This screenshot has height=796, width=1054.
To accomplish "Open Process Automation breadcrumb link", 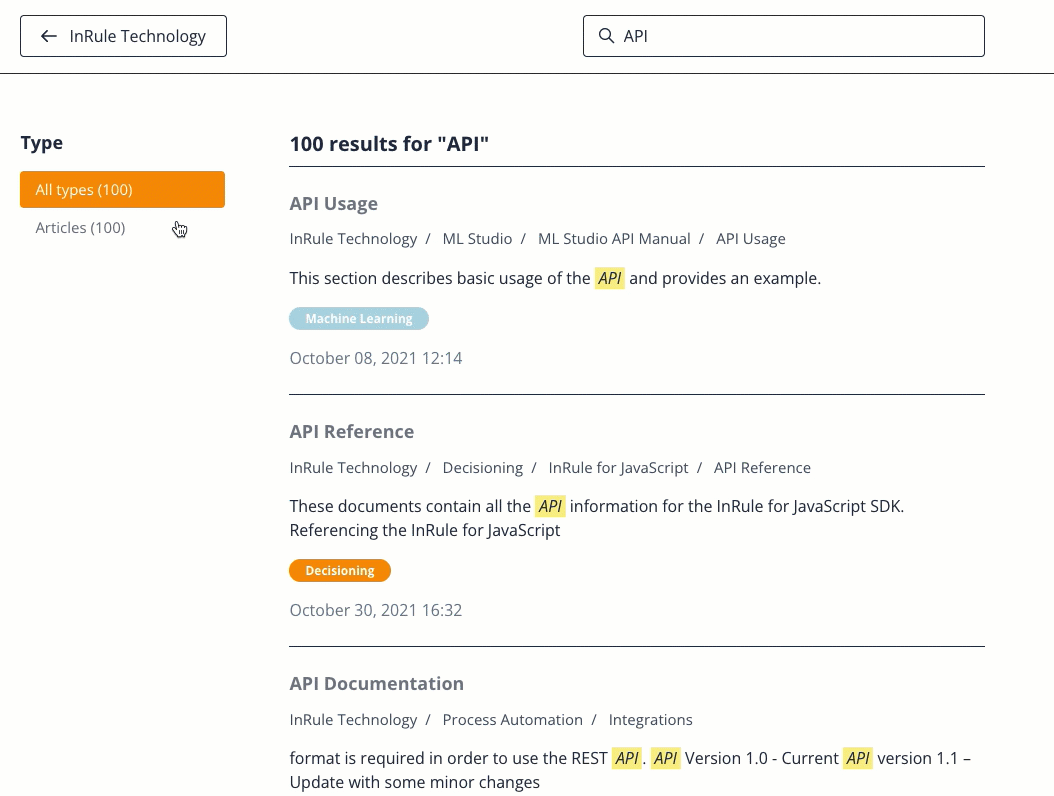I will pos(512,720).
